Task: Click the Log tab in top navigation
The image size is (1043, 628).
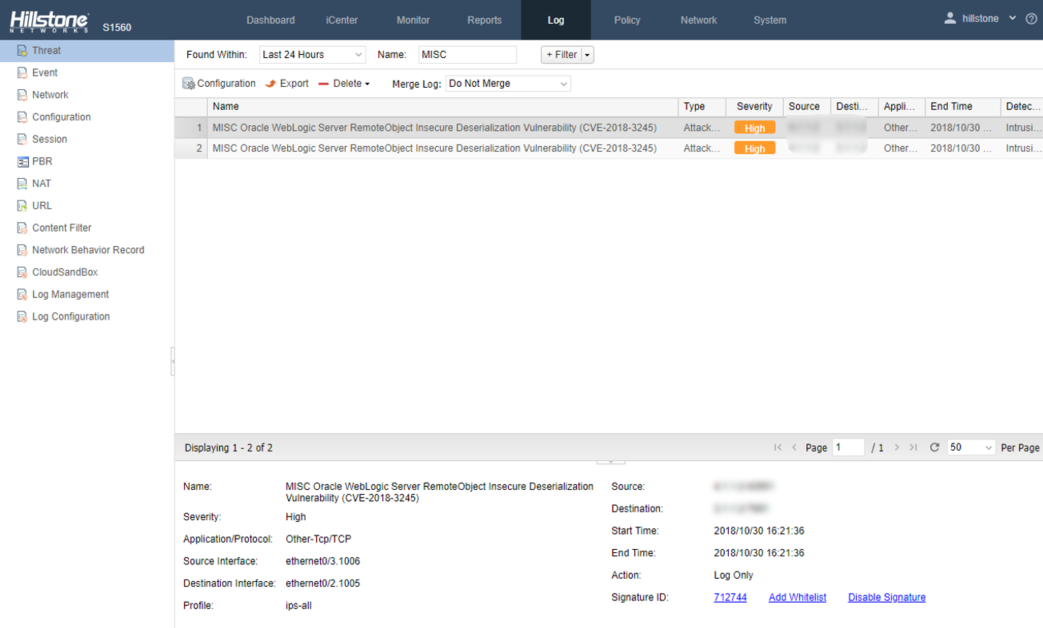Action: (556, 20)
